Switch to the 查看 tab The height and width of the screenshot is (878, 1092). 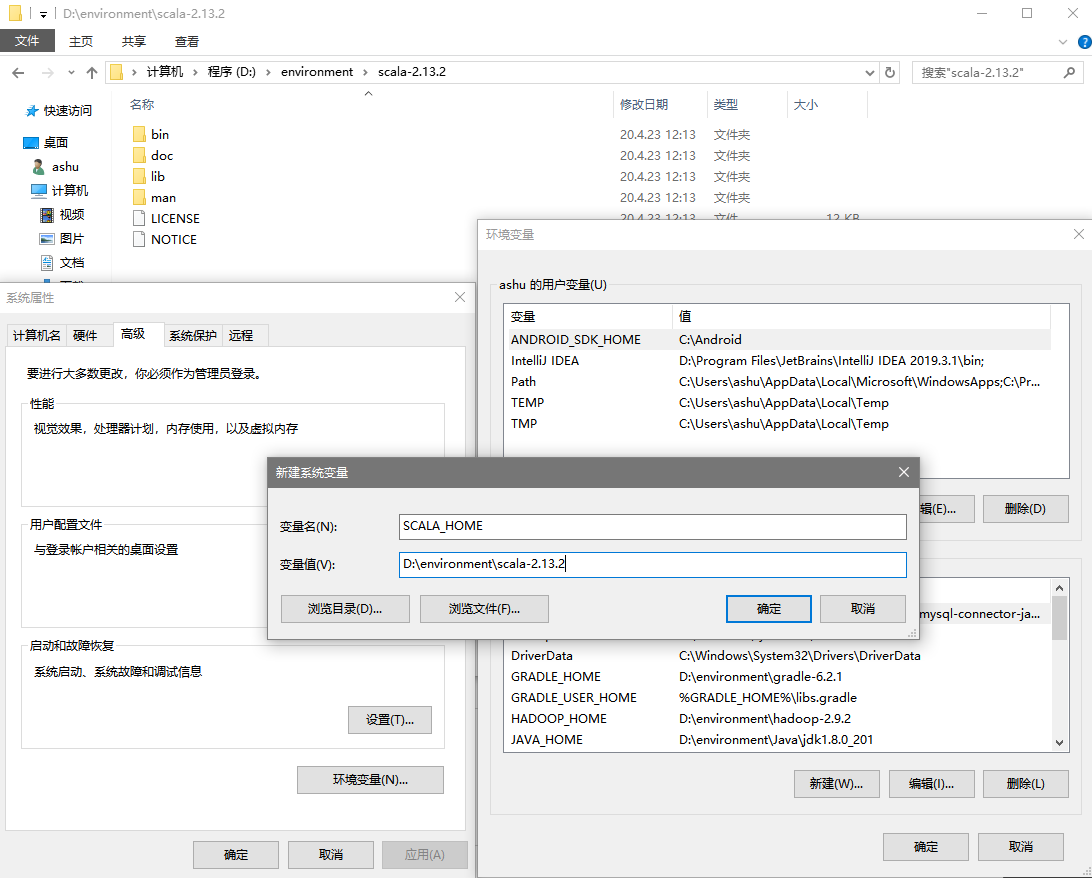coord(186,41)
